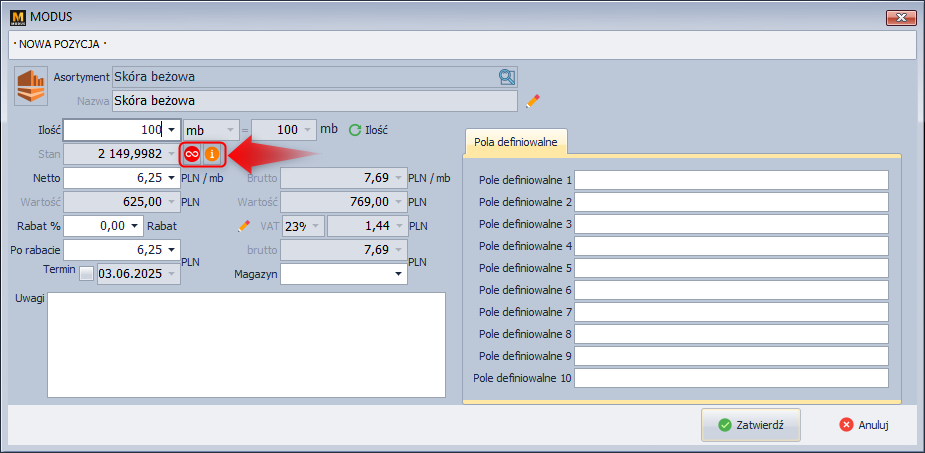Focus the Pole definiowalne 10 input field
Viewport: 925px width, 453px height.
(731, 378)
